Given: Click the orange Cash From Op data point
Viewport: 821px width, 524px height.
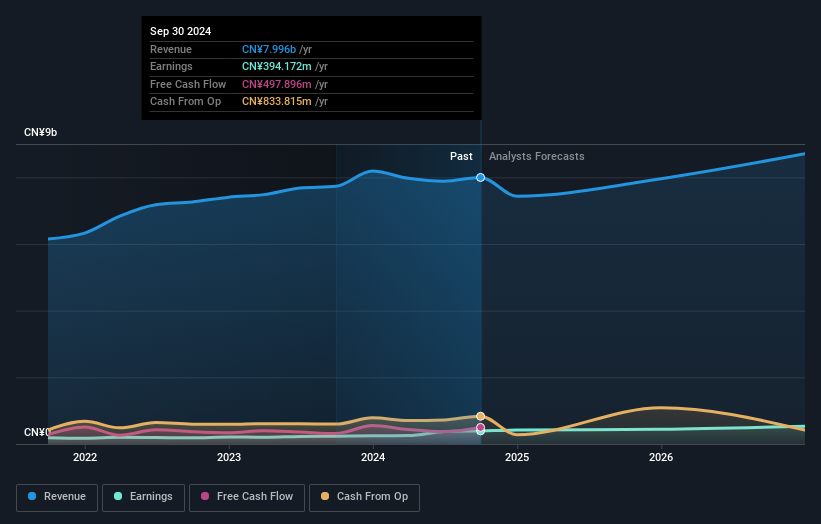Looking at the screenshot, I should [480, 416].
